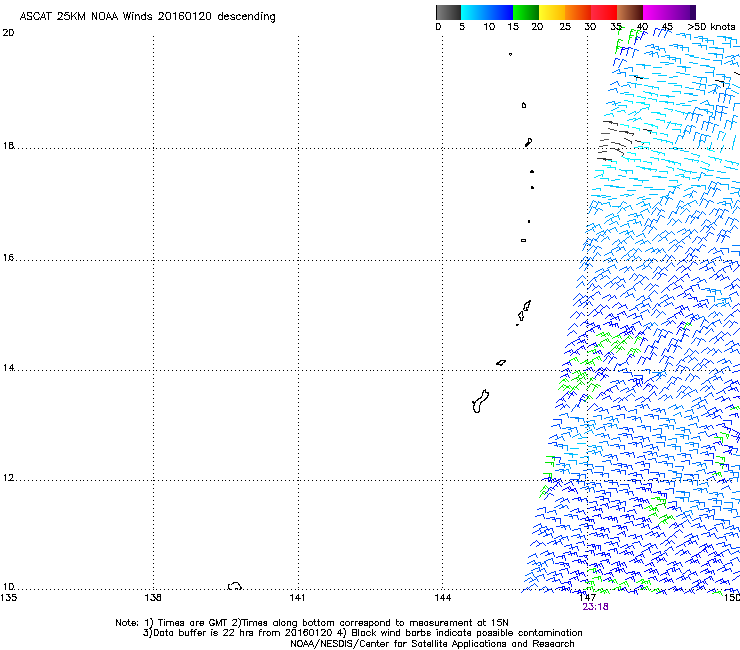
Task: Click the green 15-20 knots legend segment
Action: tap(526, 12)
